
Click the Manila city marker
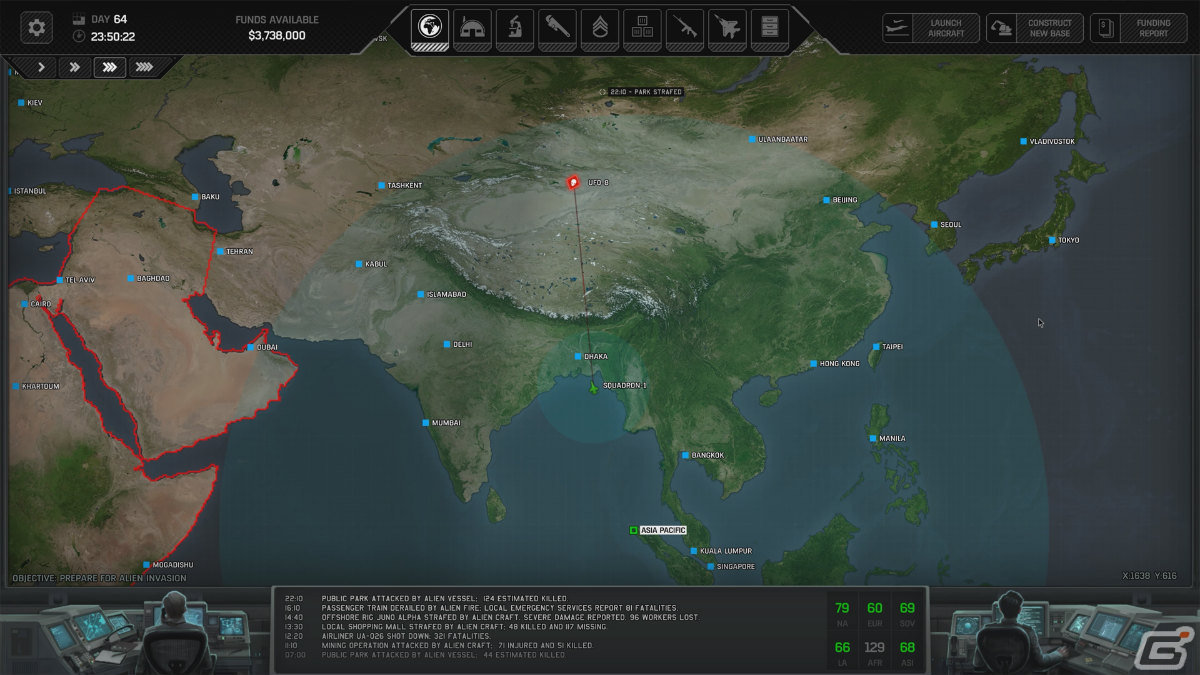pos(874,438)
